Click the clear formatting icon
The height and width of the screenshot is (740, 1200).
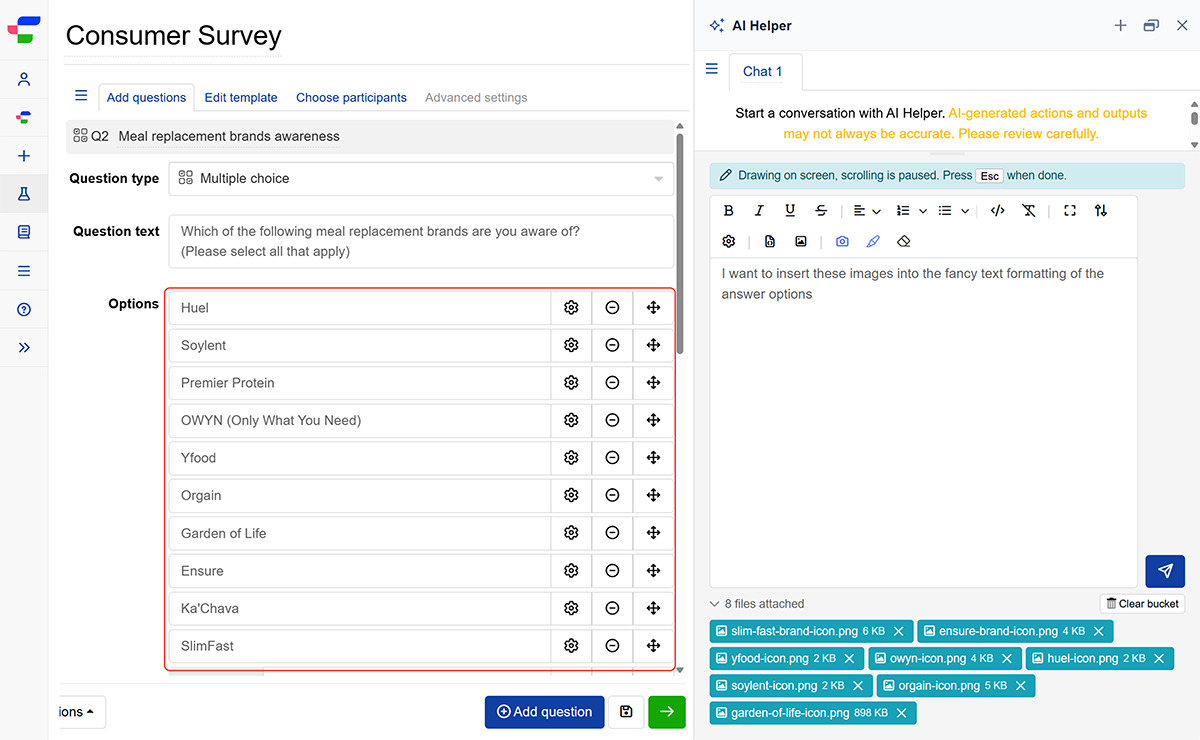point(1028,211)
